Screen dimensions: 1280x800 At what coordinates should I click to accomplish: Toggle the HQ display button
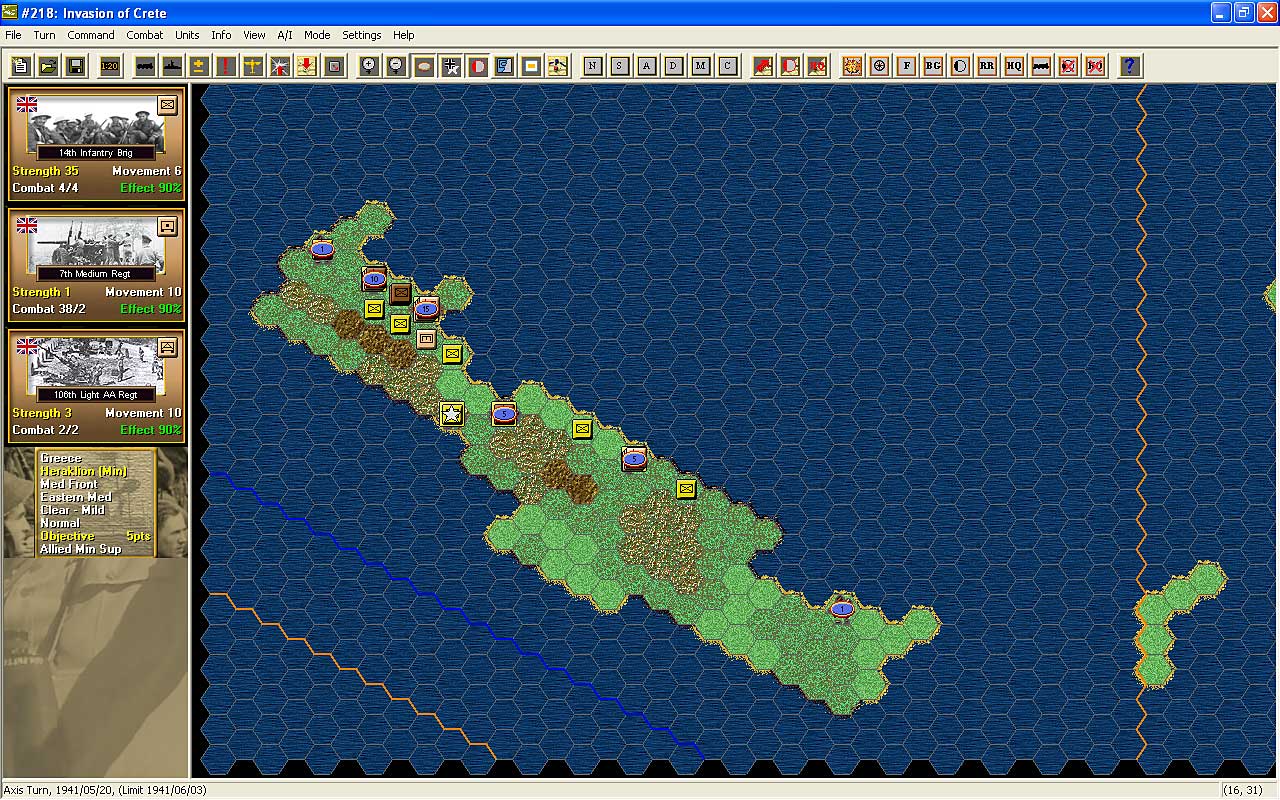pos(1014,66)
